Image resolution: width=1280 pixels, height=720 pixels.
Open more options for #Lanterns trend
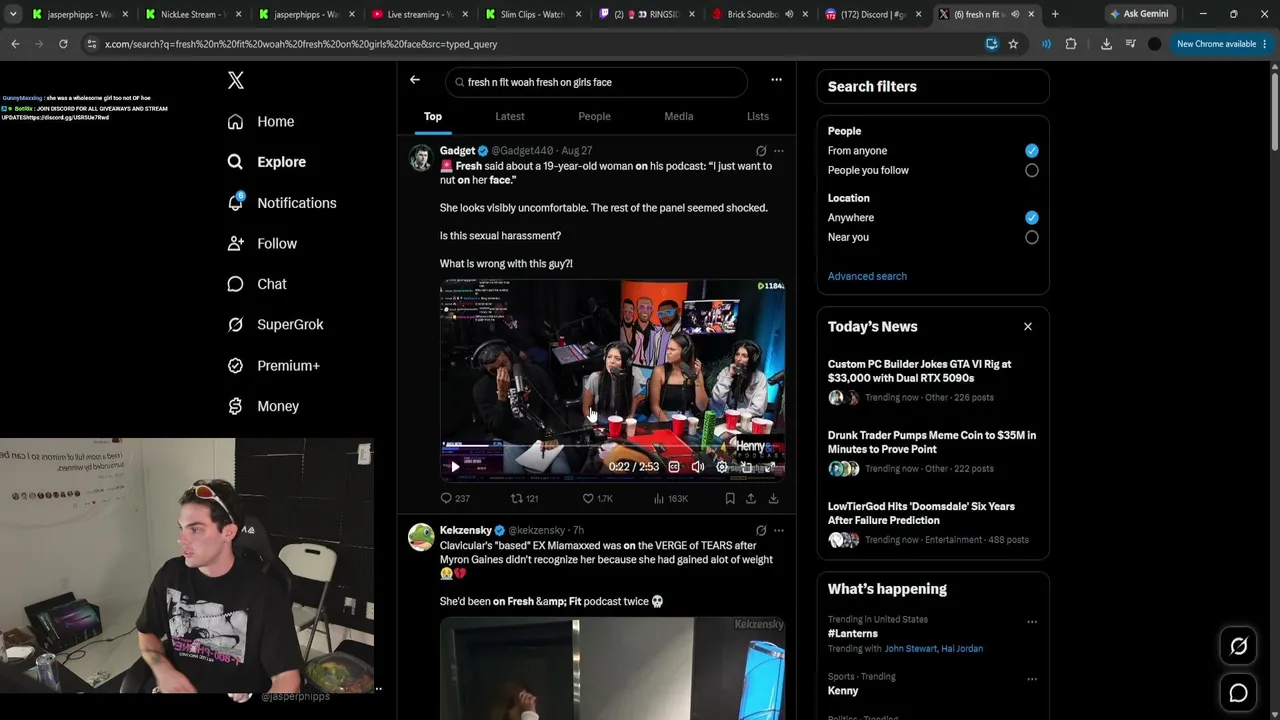pyautogui.click(x=1032, y=622)
